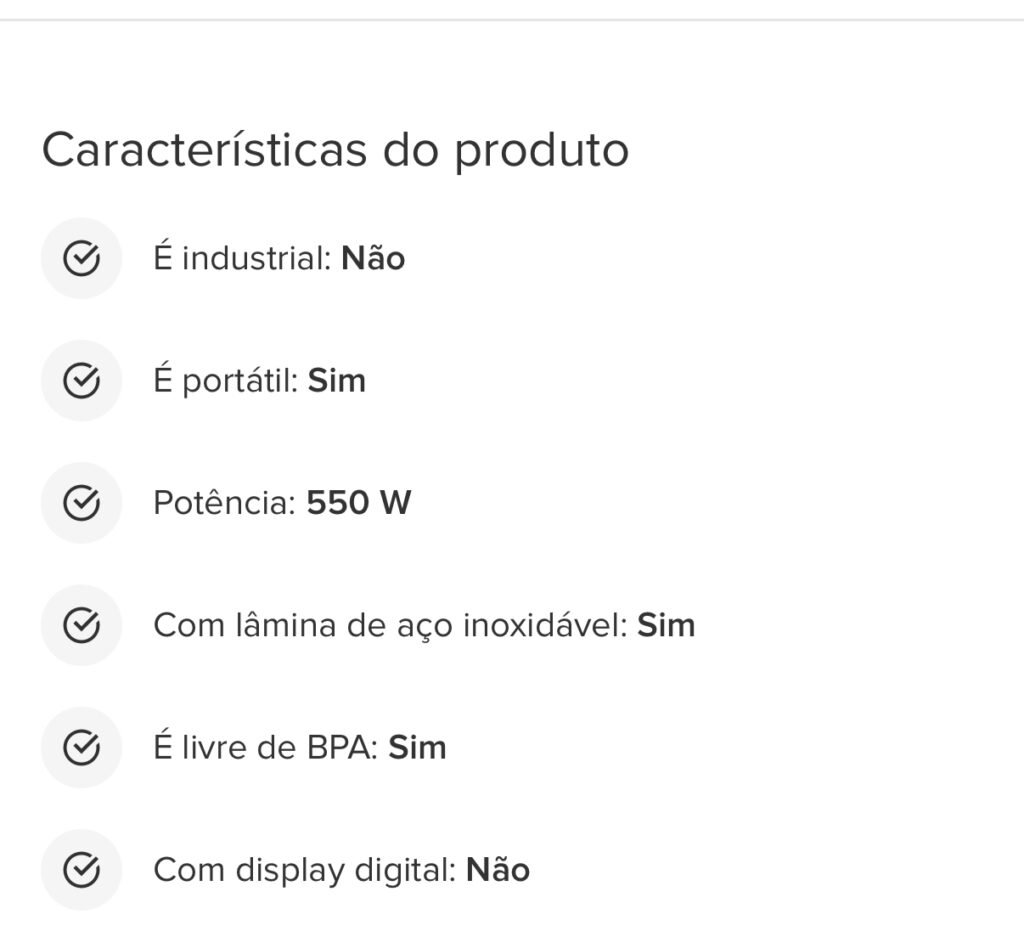
Task: Click the É livre de BPA label
Action: coord(266,746)
